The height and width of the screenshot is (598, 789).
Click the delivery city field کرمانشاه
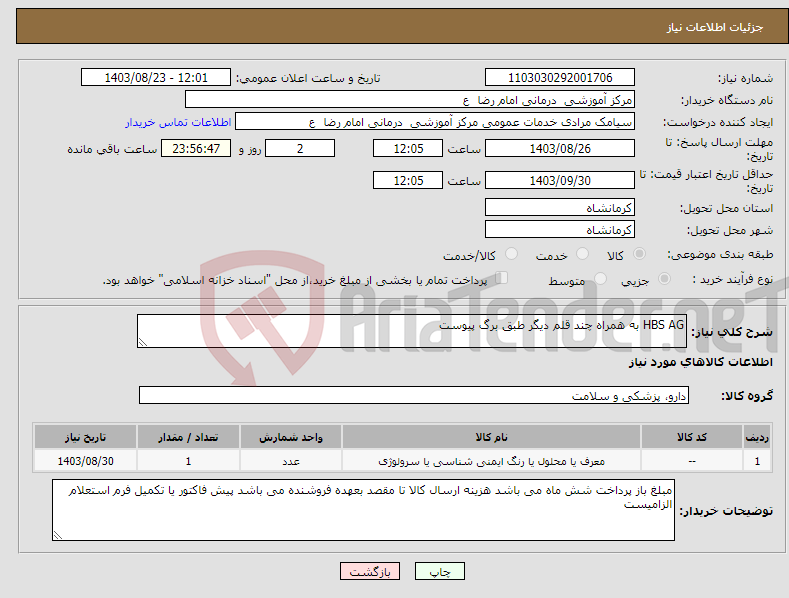click(x=560, y=230)
